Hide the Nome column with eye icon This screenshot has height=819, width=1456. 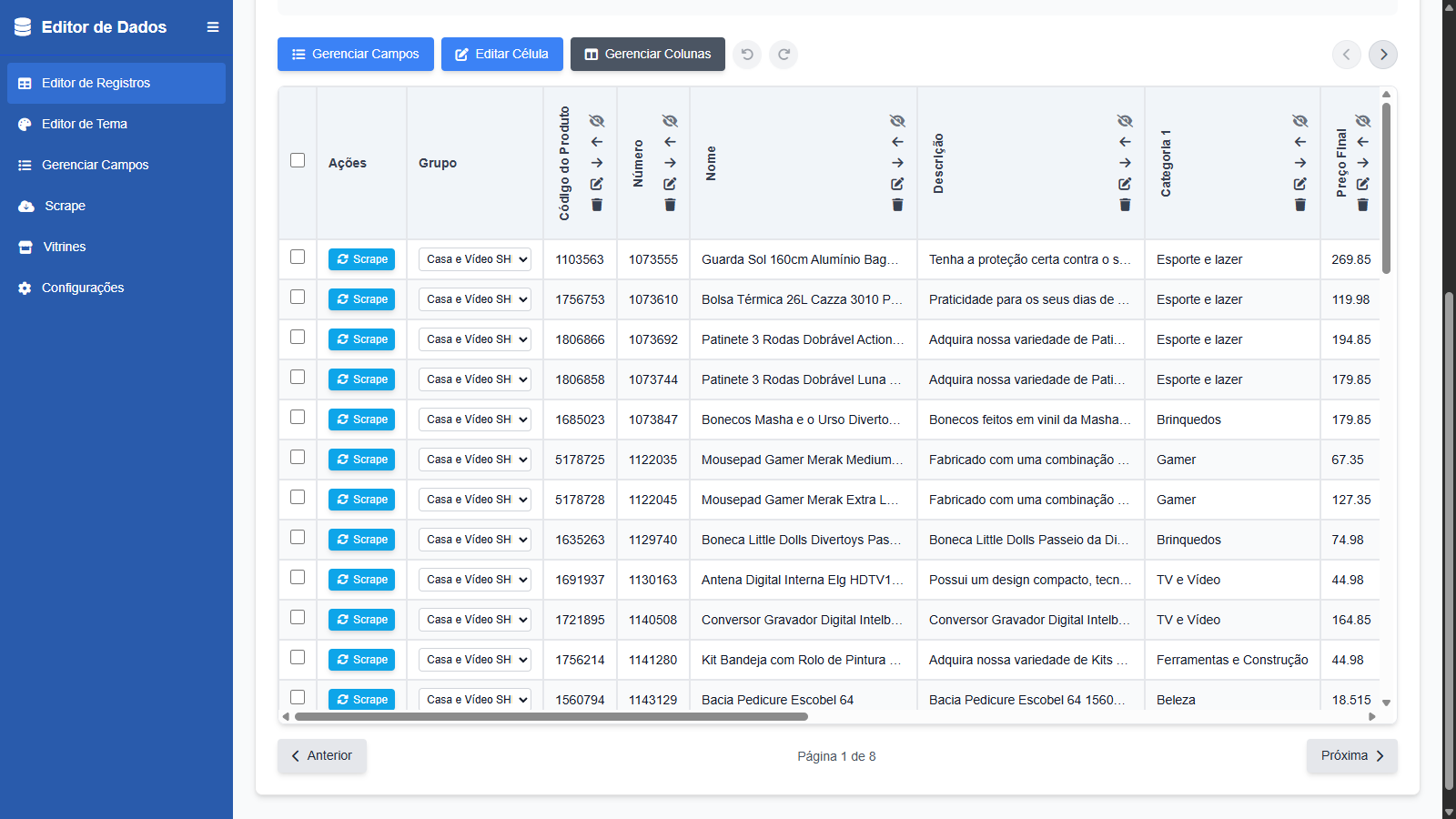click(x=897, y=121)
